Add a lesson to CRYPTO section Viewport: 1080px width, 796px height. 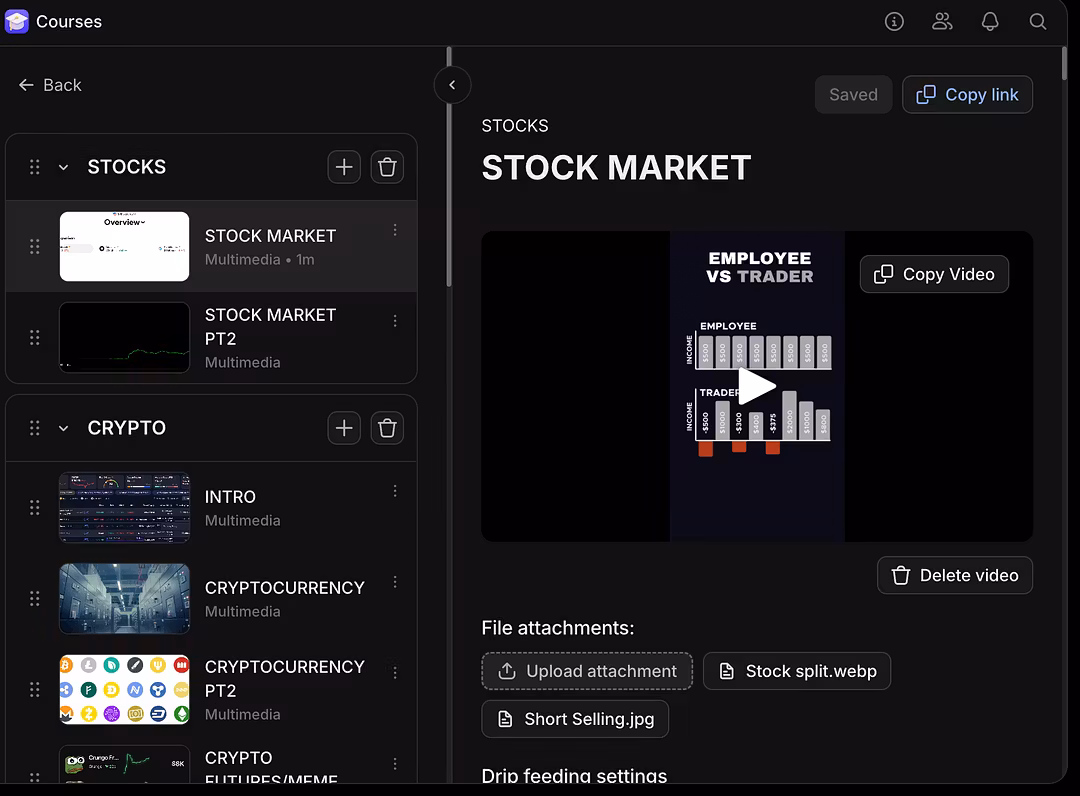344,428
